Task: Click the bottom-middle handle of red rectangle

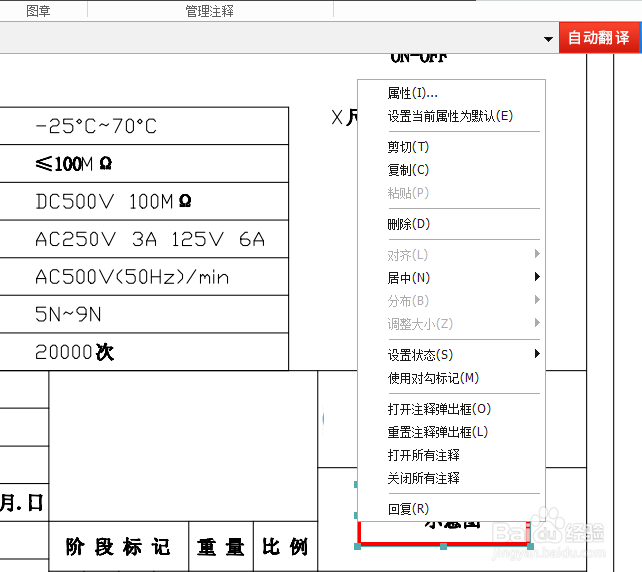Action: (x=443, y=546)
